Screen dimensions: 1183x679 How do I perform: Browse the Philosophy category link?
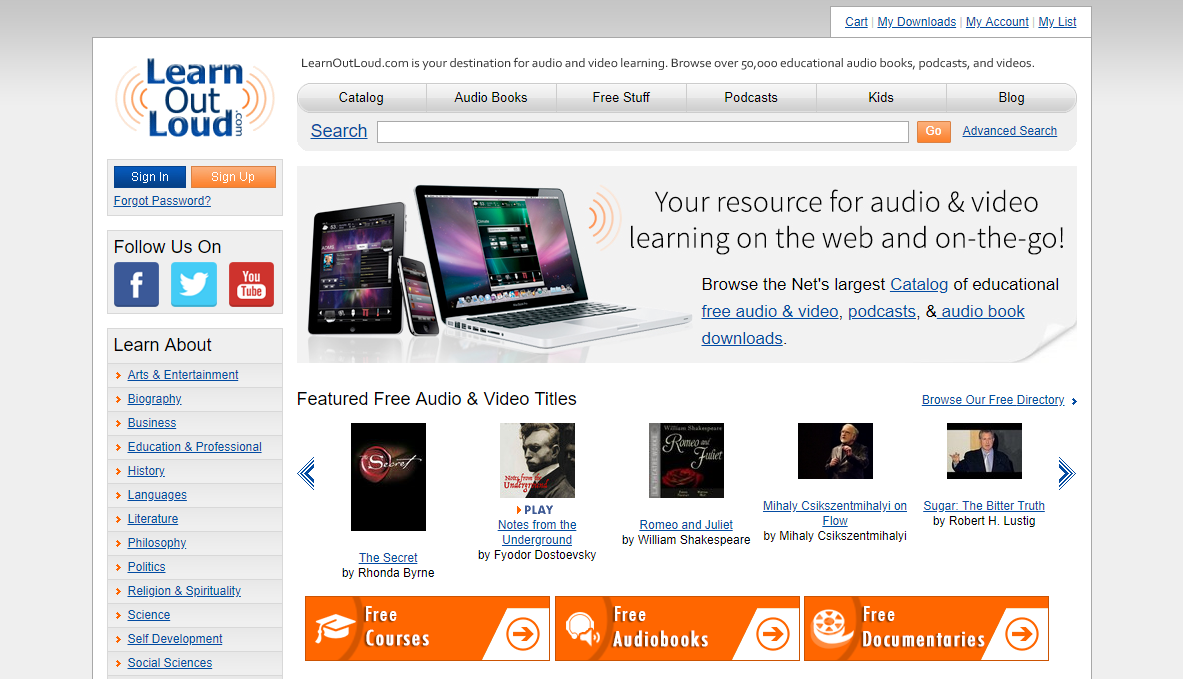click(157, 542)
